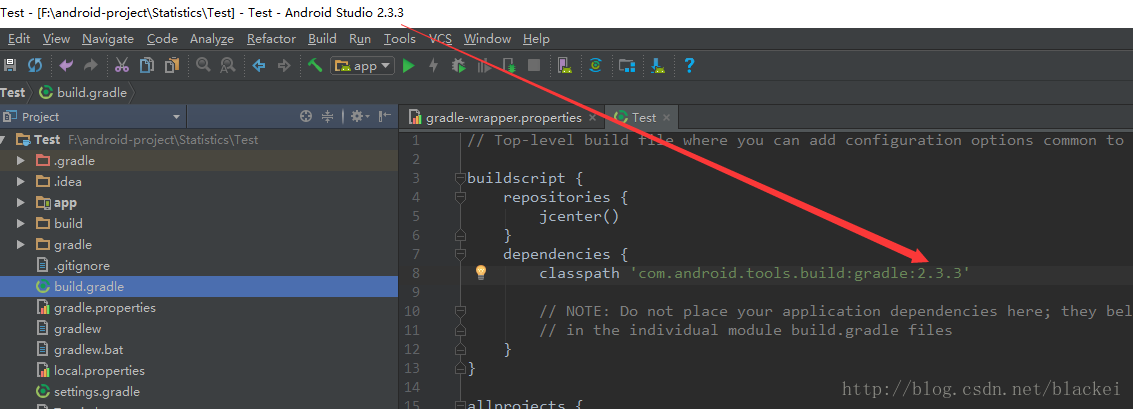Viewport: 1133px width, 409px height.
Task: Open the Analyze menu
Action: tap(212, 39)
